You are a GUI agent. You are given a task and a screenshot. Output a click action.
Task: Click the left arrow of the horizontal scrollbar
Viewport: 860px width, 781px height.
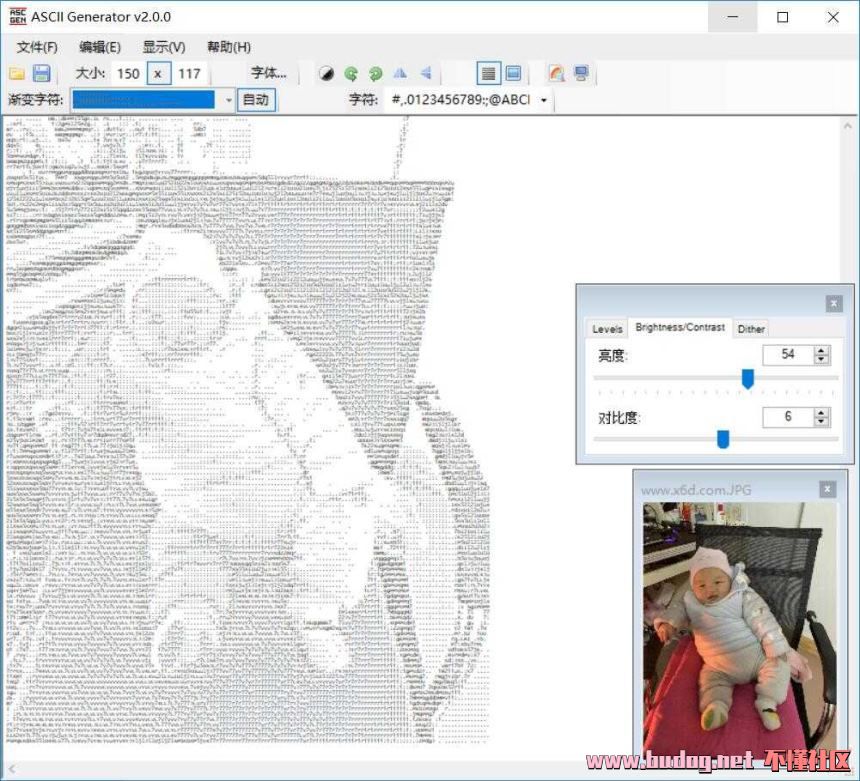(x=12, y=769)
